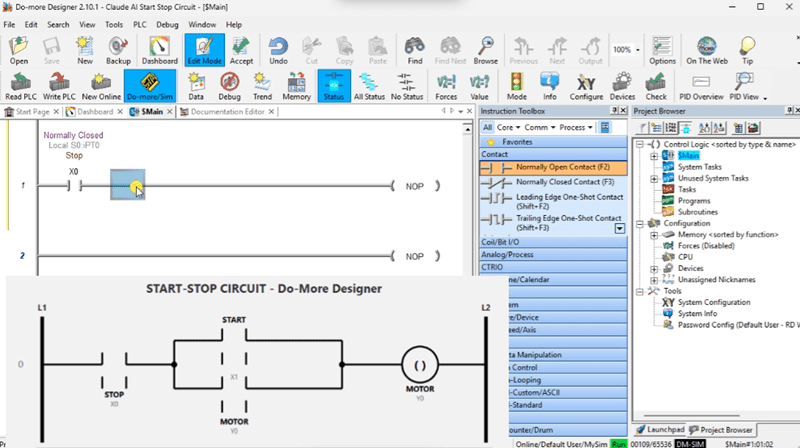The image size is (800, 448).
Task: Open the Configure XY toolbar icon
Action: click(586, 86)
